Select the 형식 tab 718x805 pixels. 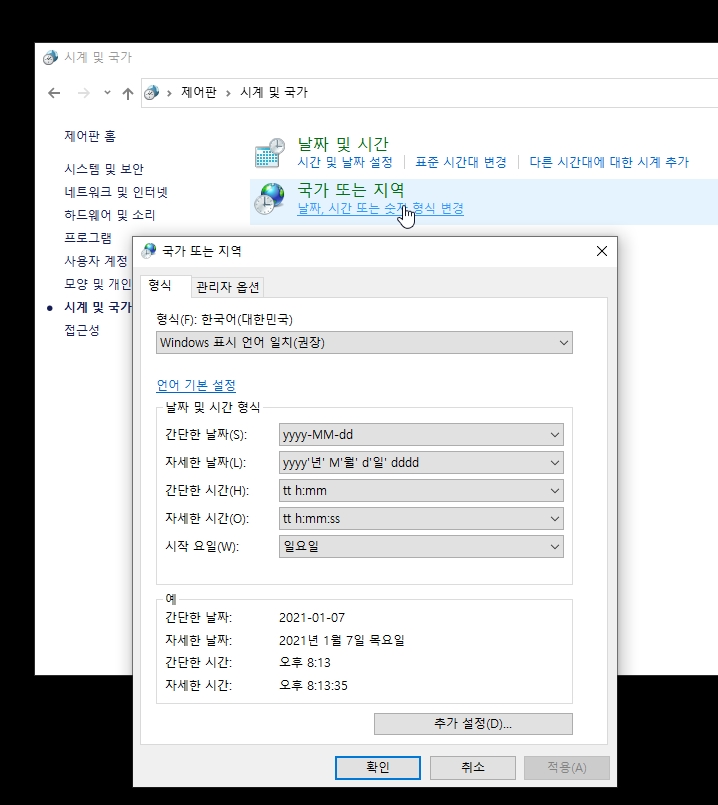(x=160, y=286)
